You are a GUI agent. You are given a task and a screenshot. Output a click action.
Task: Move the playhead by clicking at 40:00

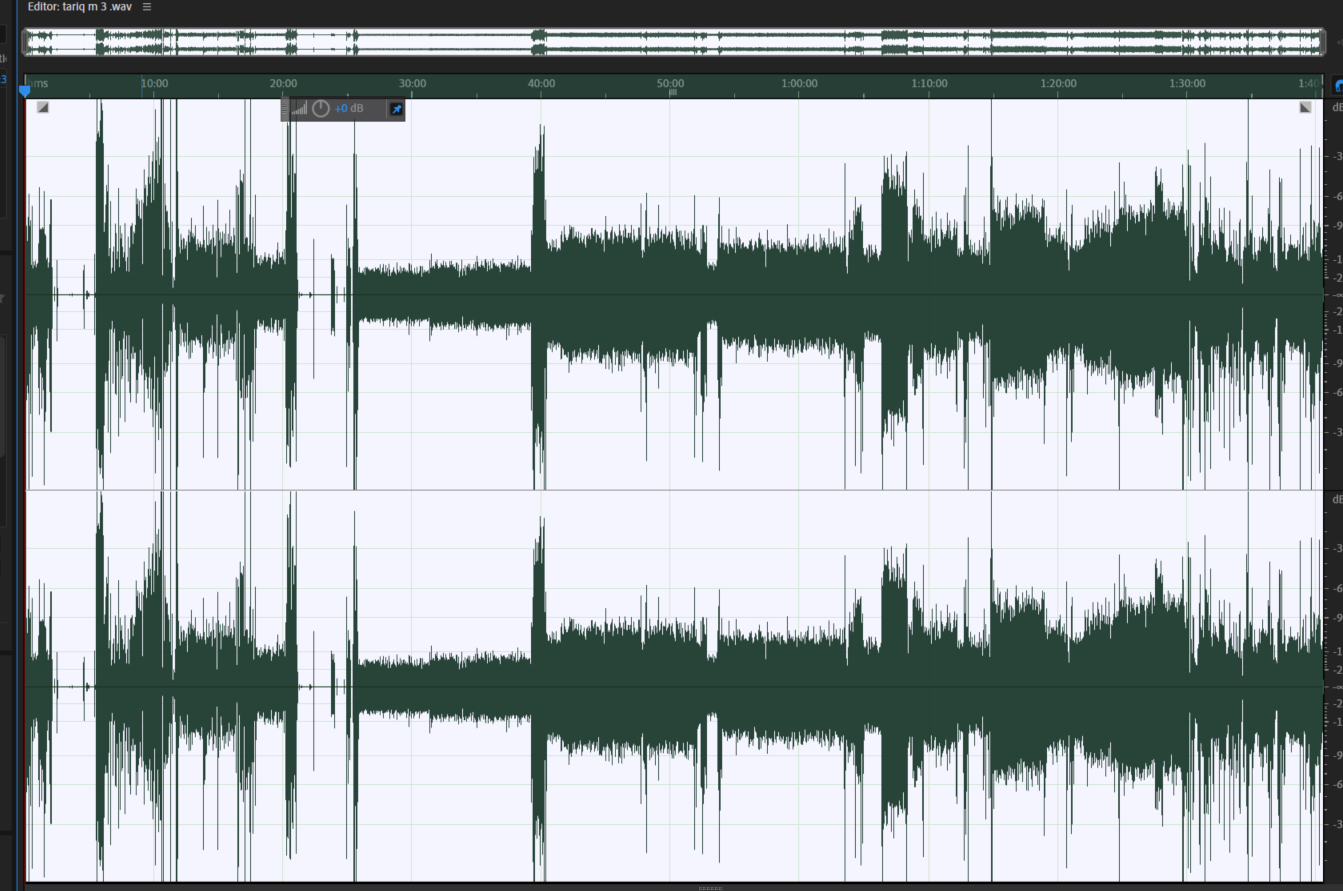542,84
